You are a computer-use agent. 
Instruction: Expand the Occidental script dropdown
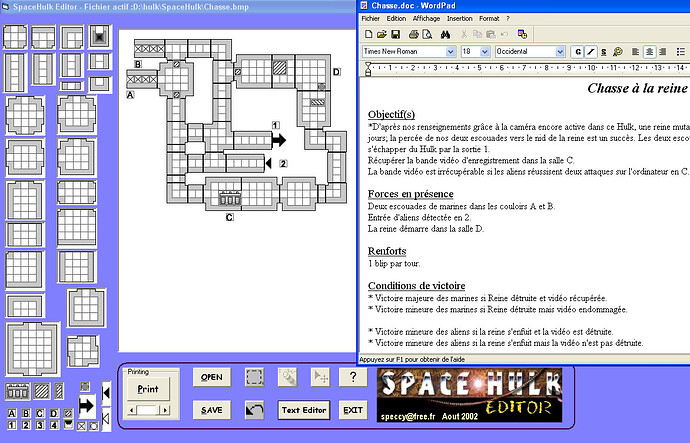[x=560, y=52]
